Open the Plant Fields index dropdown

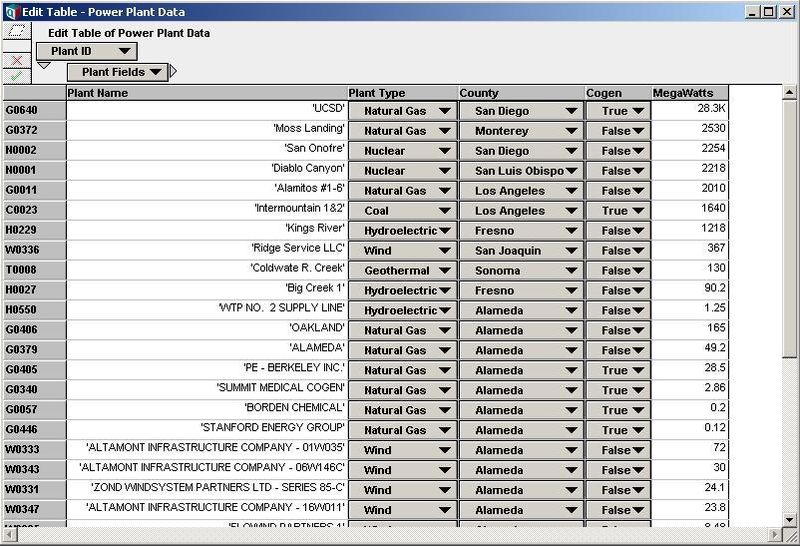pos(117,72)
